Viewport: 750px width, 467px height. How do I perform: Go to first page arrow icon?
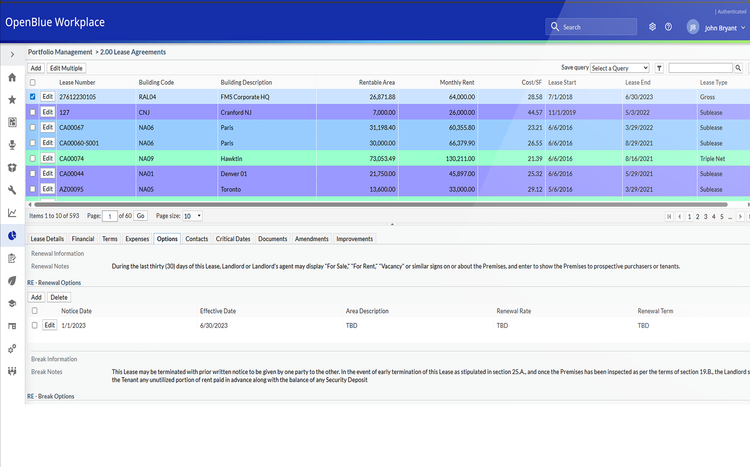669,217
